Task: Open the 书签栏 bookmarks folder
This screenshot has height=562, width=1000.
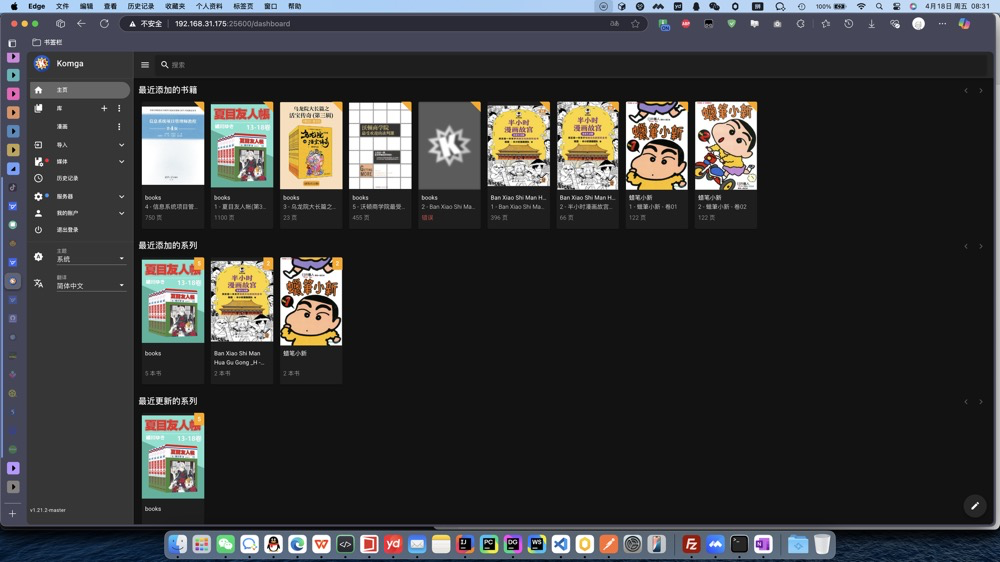Action: [47, 42]
